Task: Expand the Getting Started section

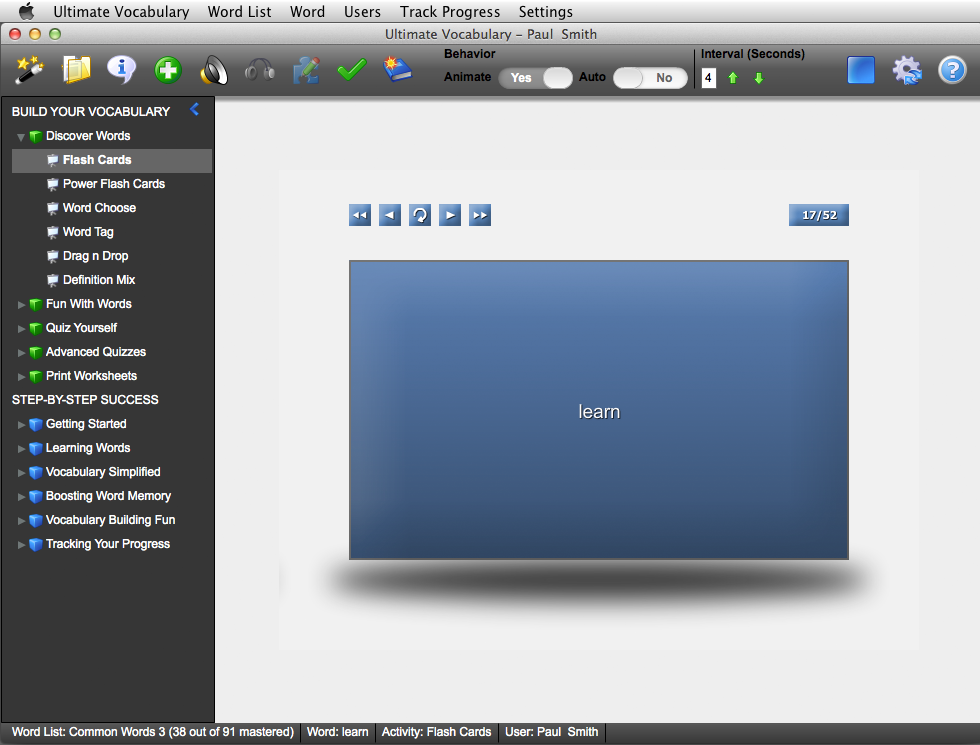Action: (22, 424)
